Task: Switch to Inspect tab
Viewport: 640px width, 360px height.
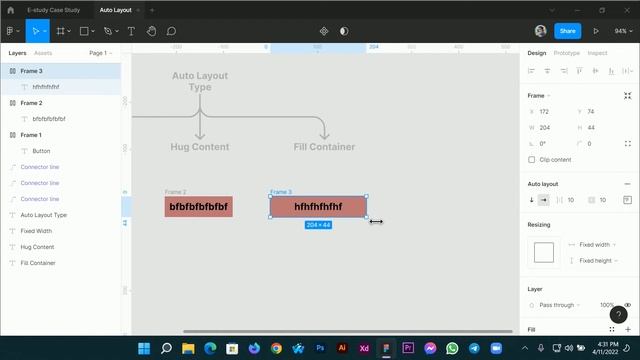Action: coord(597,53)
